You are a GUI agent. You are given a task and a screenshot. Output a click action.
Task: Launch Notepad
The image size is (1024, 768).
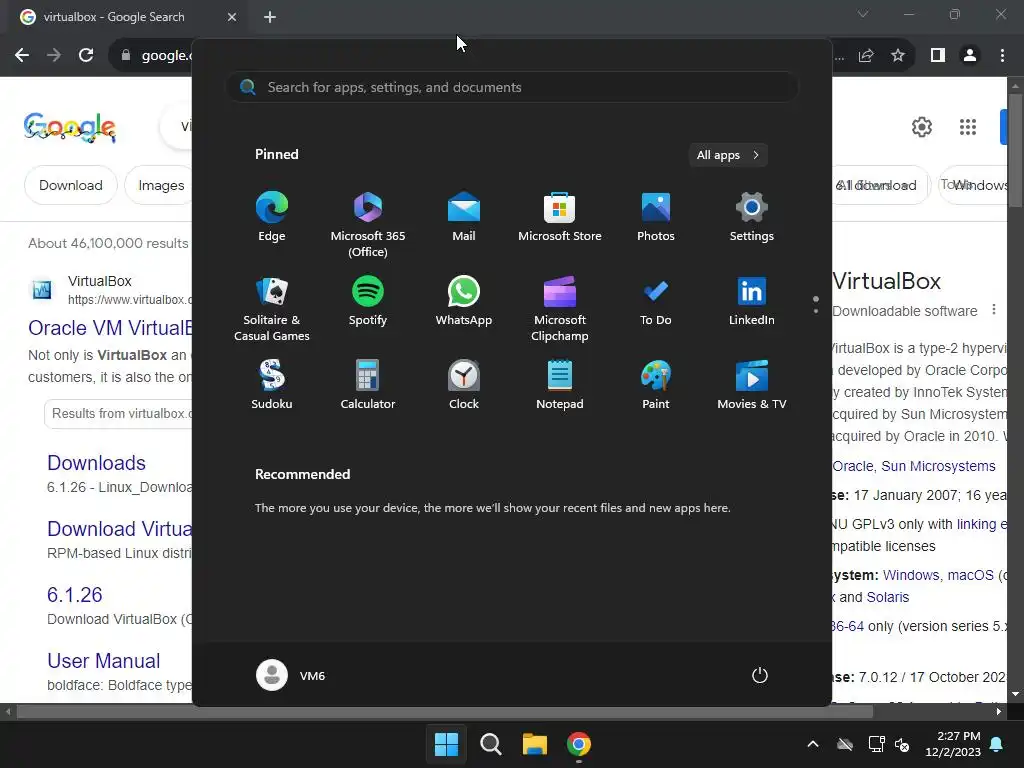560,385
